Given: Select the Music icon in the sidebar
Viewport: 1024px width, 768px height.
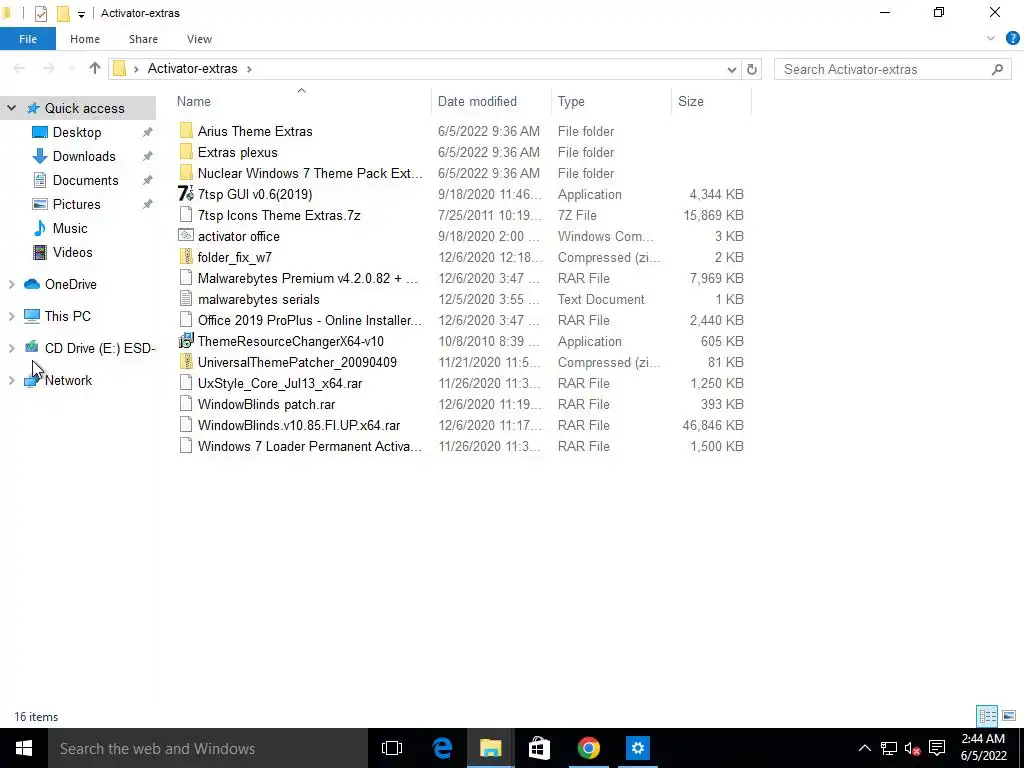Looking at the screenshot, I should (x=40, y=229).
